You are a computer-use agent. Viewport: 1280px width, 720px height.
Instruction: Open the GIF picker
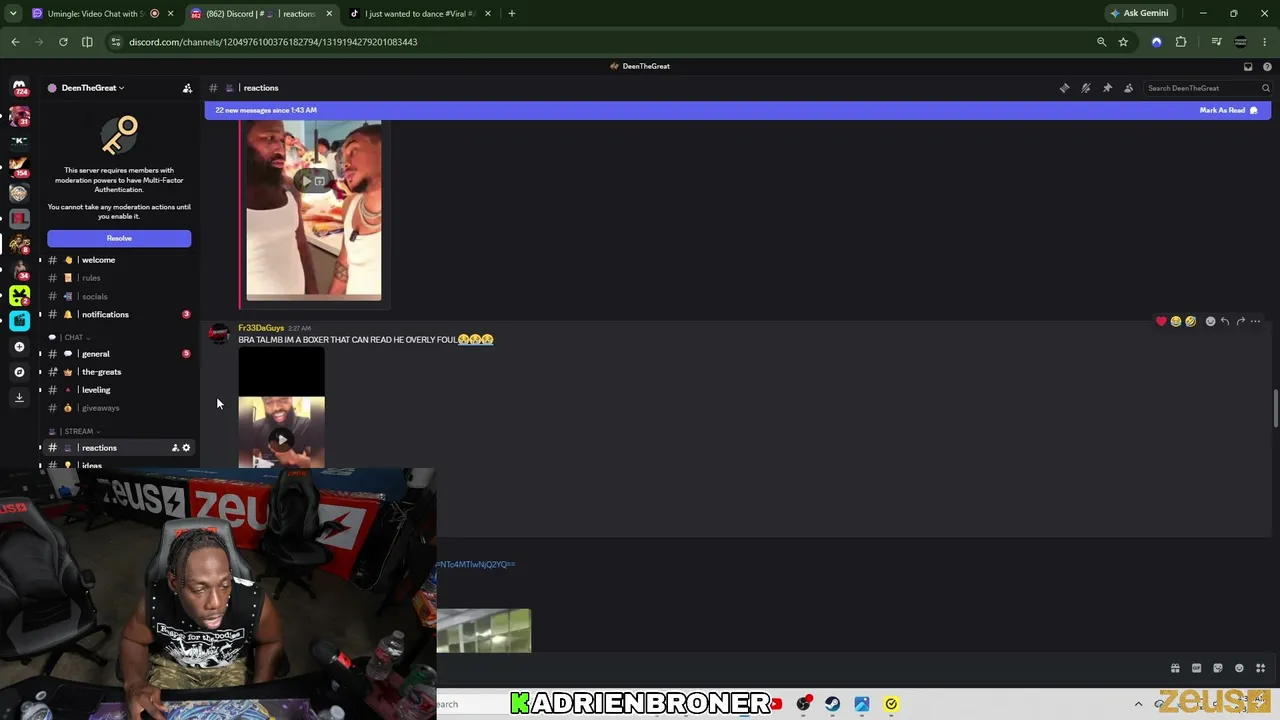(x=1196, y=668)
